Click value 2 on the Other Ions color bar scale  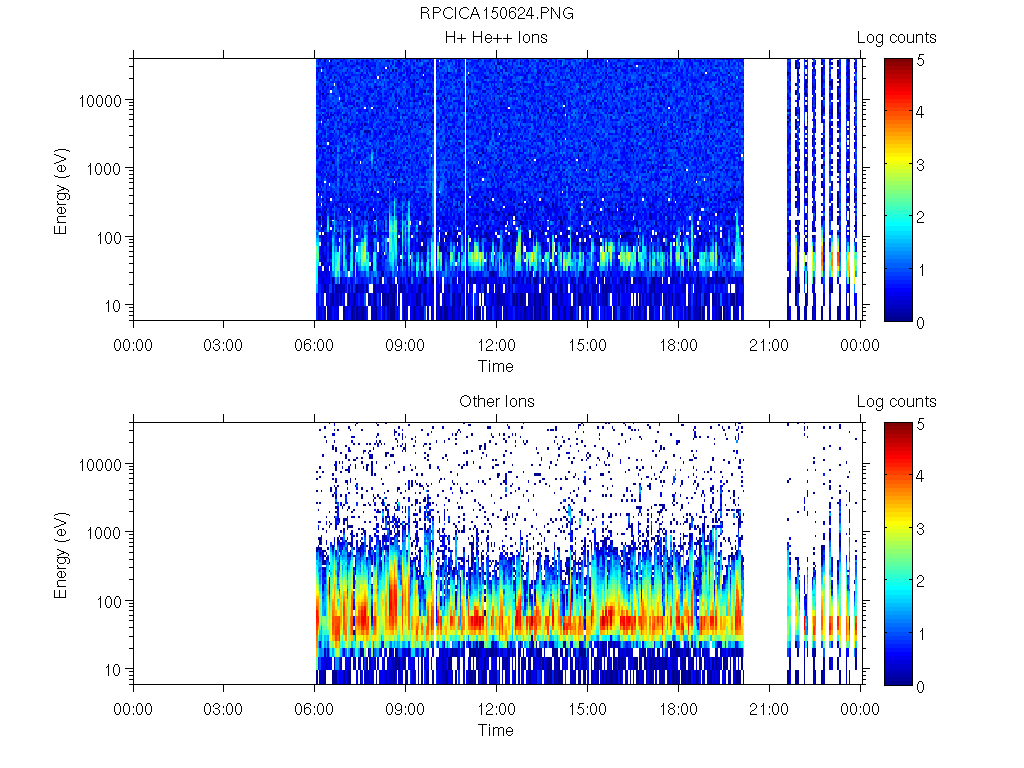(920, 581)
